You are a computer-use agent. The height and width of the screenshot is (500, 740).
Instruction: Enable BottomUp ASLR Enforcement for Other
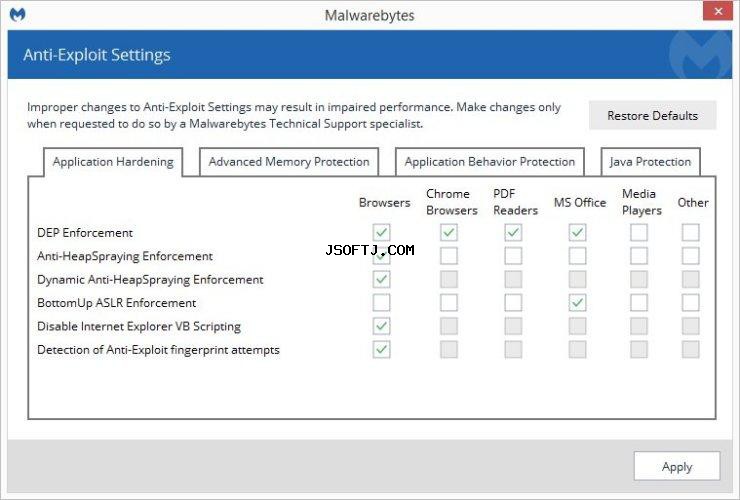(x=690, y=303)
